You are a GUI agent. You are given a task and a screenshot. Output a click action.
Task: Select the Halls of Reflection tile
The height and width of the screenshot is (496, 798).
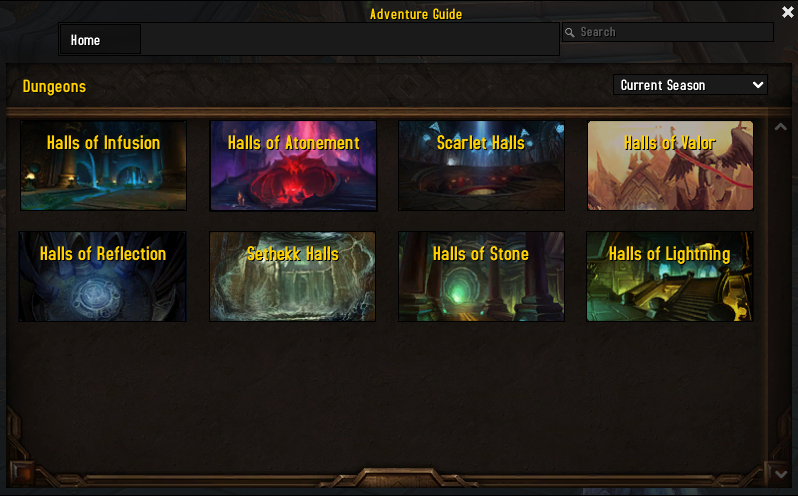(103, 276)
